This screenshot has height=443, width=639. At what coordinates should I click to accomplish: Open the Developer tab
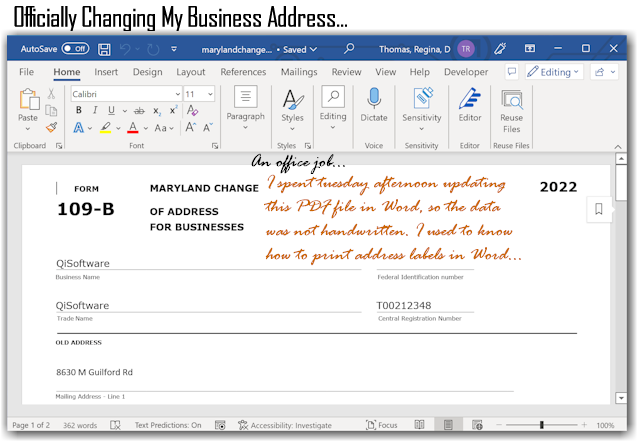click(466, 72)
